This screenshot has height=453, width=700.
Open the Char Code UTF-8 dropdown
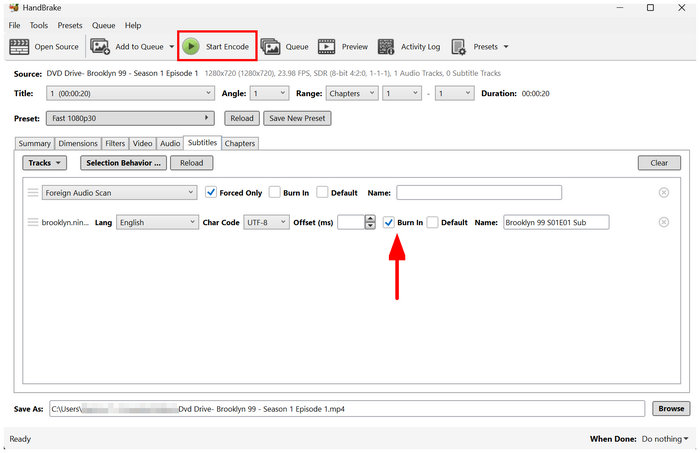[266, 222]
